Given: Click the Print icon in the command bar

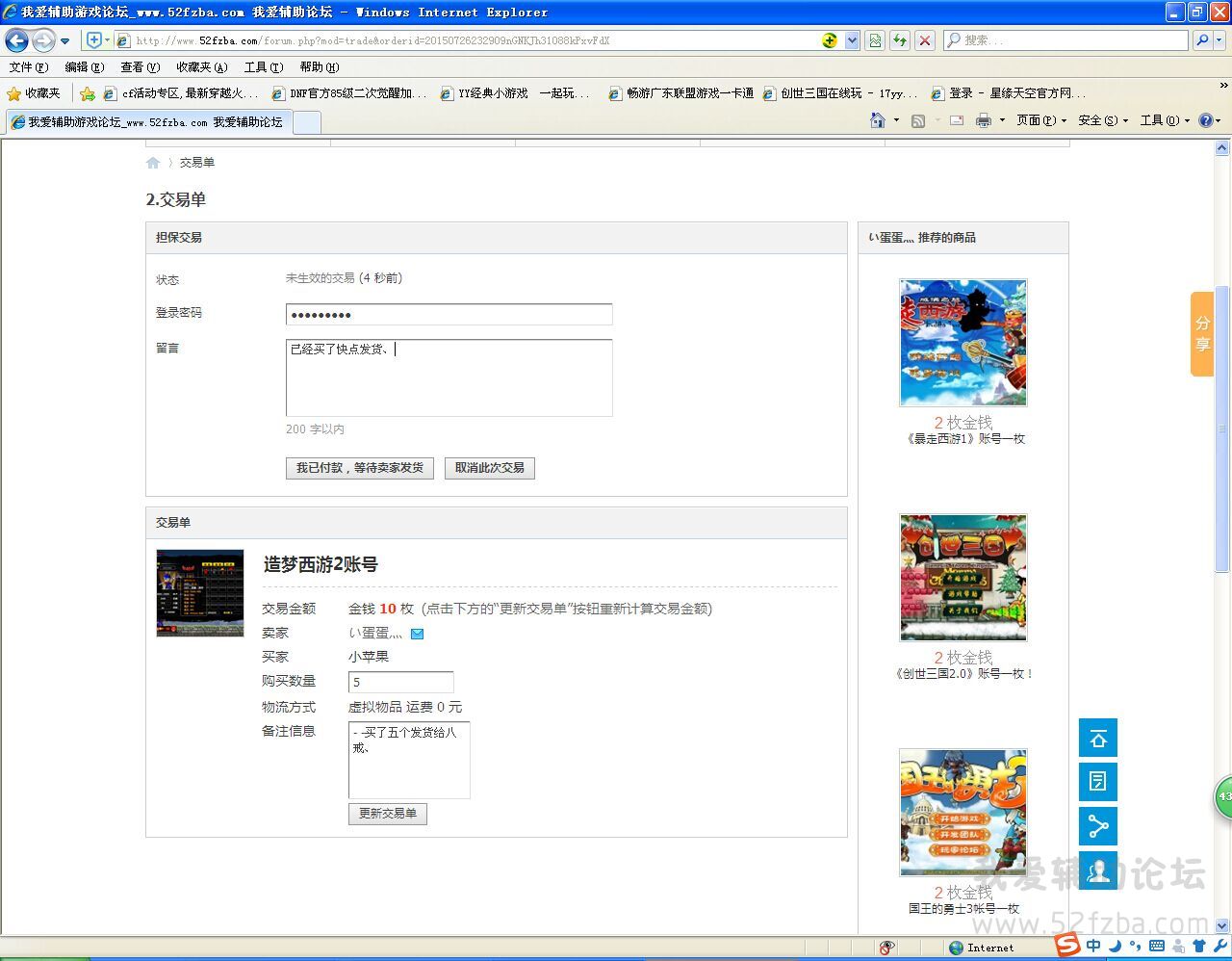Looking at the screenshot, I should [x=983, y=120].
